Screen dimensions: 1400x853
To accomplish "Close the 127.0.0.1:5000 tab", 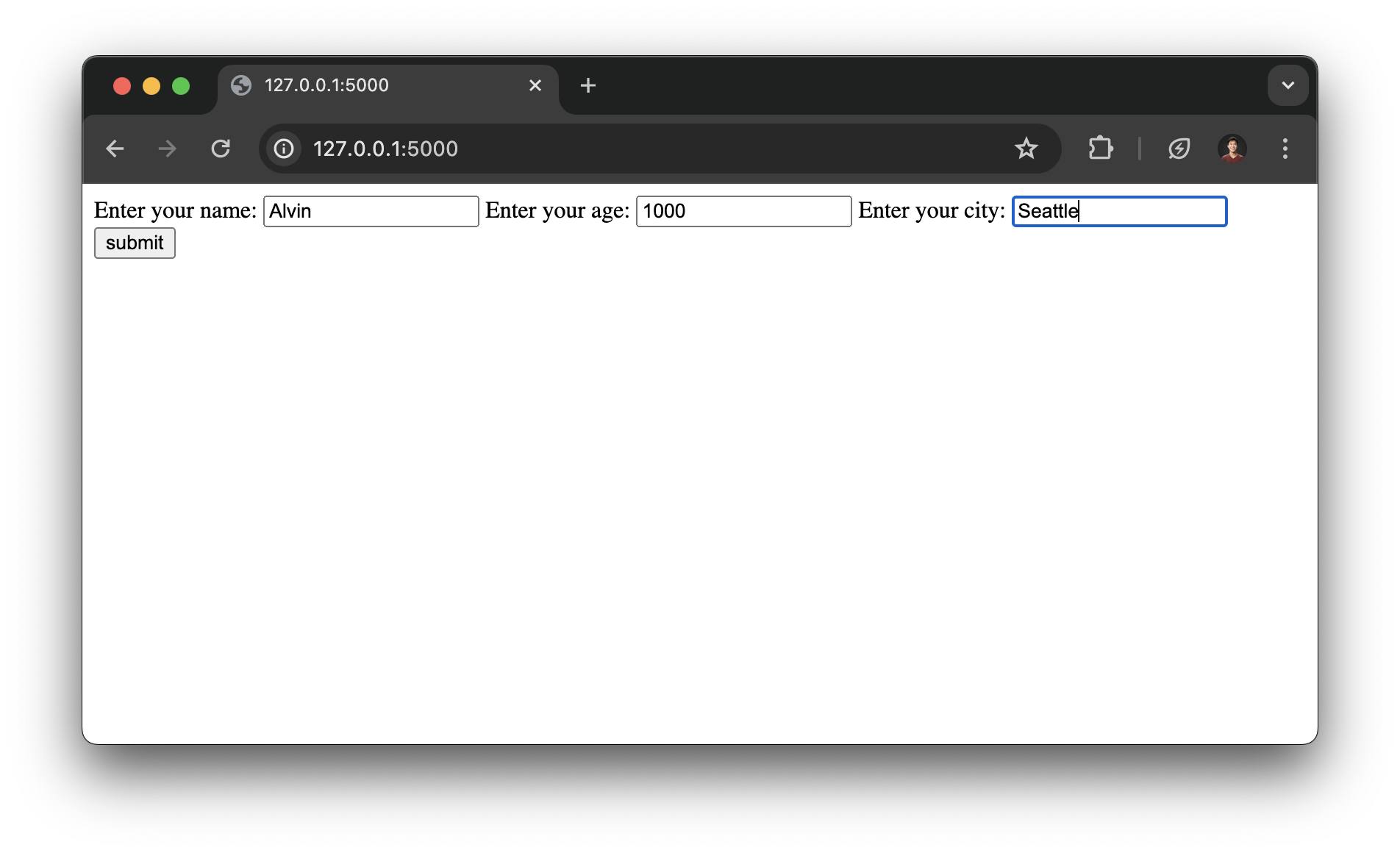I will point(535,85).
